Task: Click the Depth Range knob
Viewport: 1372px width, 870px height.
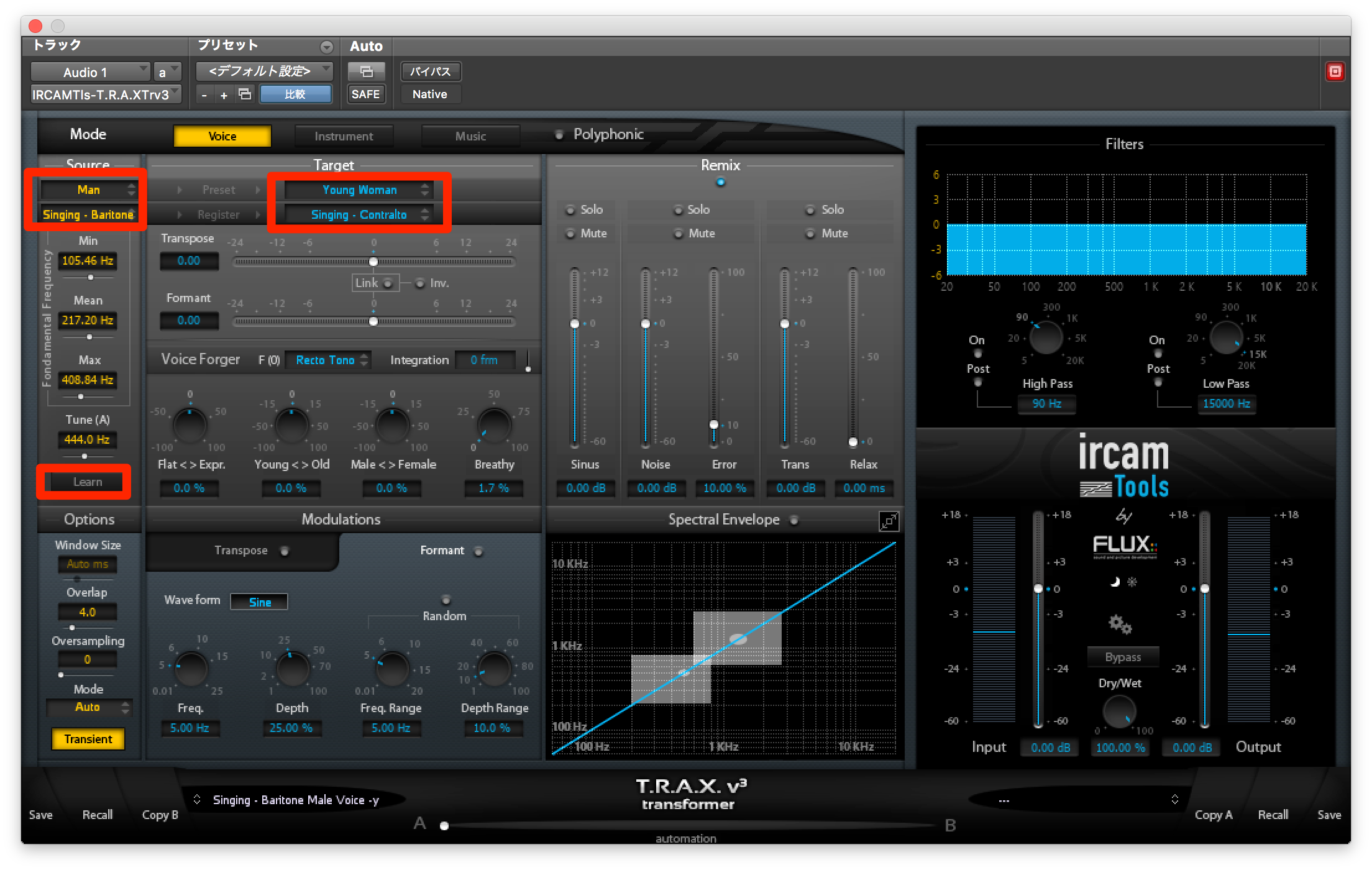Action: pos(494,668)
